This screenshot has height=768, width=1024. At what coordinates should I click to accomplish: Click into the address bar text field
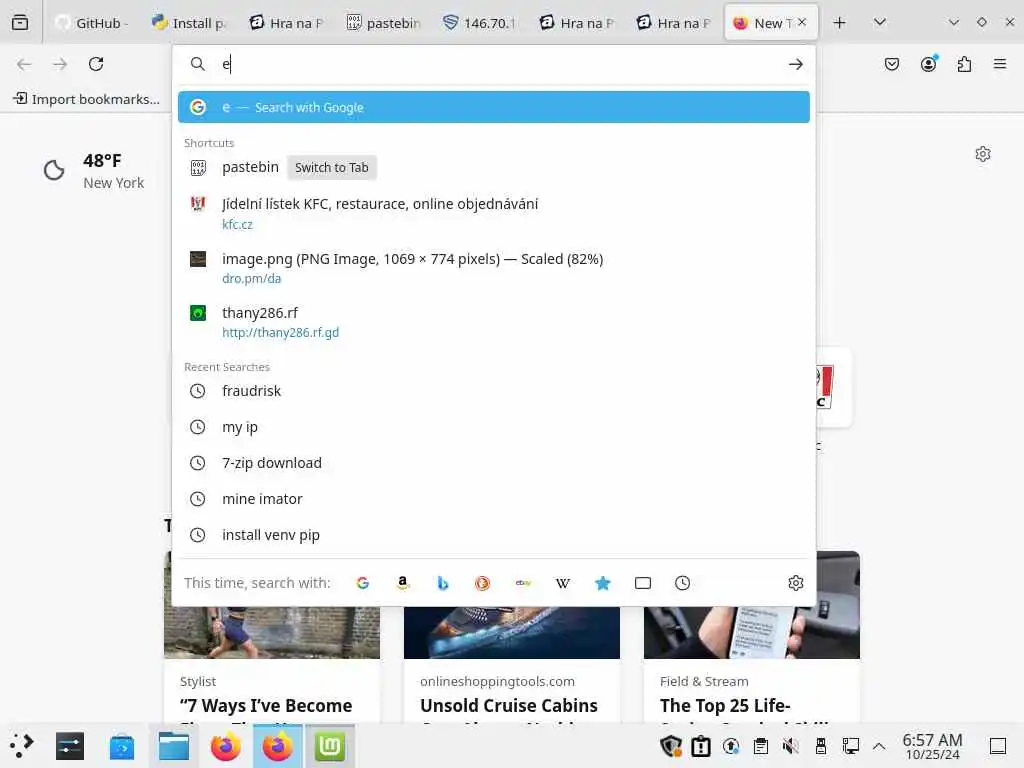[496, 64]
